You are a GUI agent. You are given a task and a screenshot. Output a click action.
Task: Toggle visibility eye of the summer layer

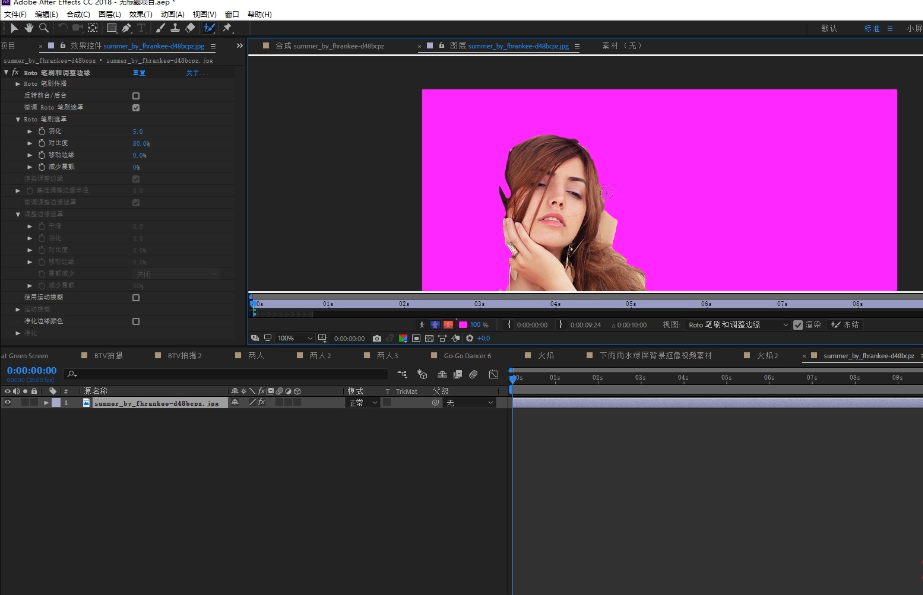click(7, 402)
